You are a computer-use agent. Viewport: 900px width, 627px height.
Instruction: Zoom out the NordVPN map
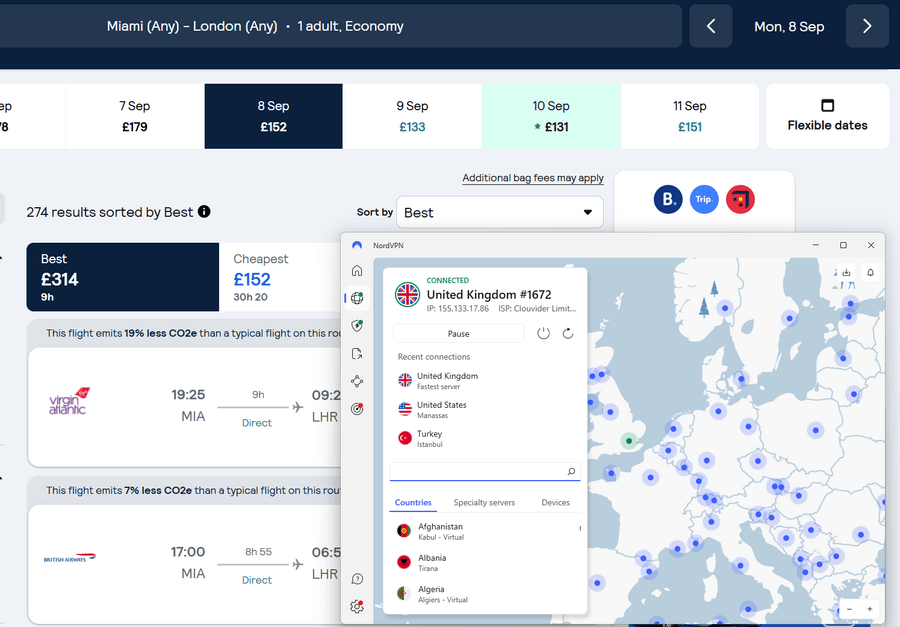coord(849,609)
